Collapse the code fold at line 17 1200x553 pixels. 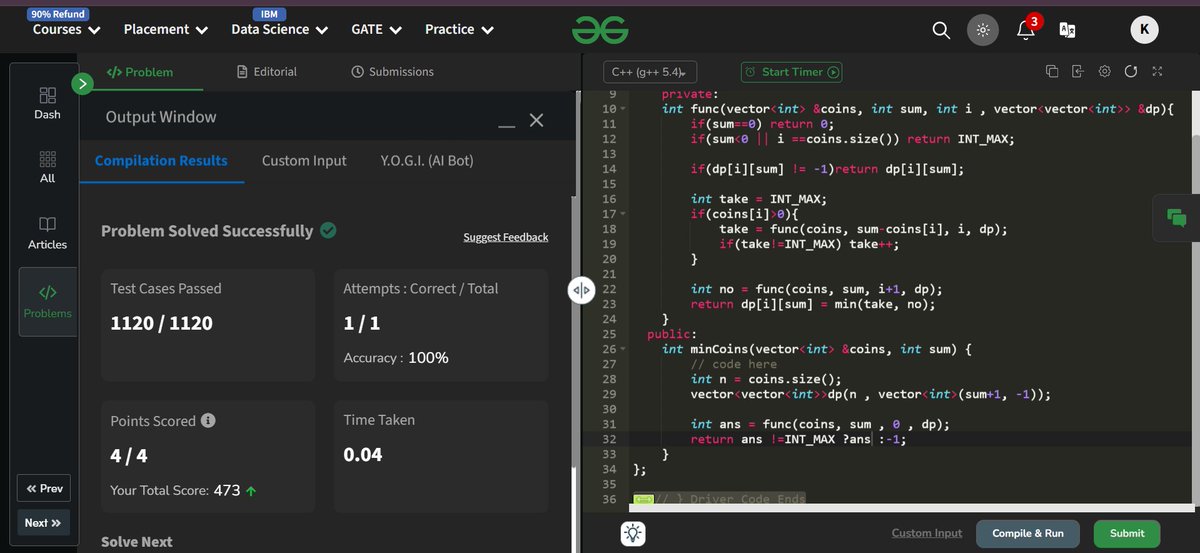(622, 214)
